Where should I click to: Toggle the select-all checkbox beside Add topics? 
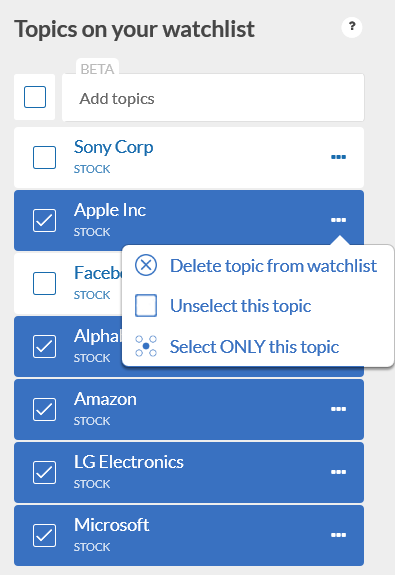click(35, 97)
